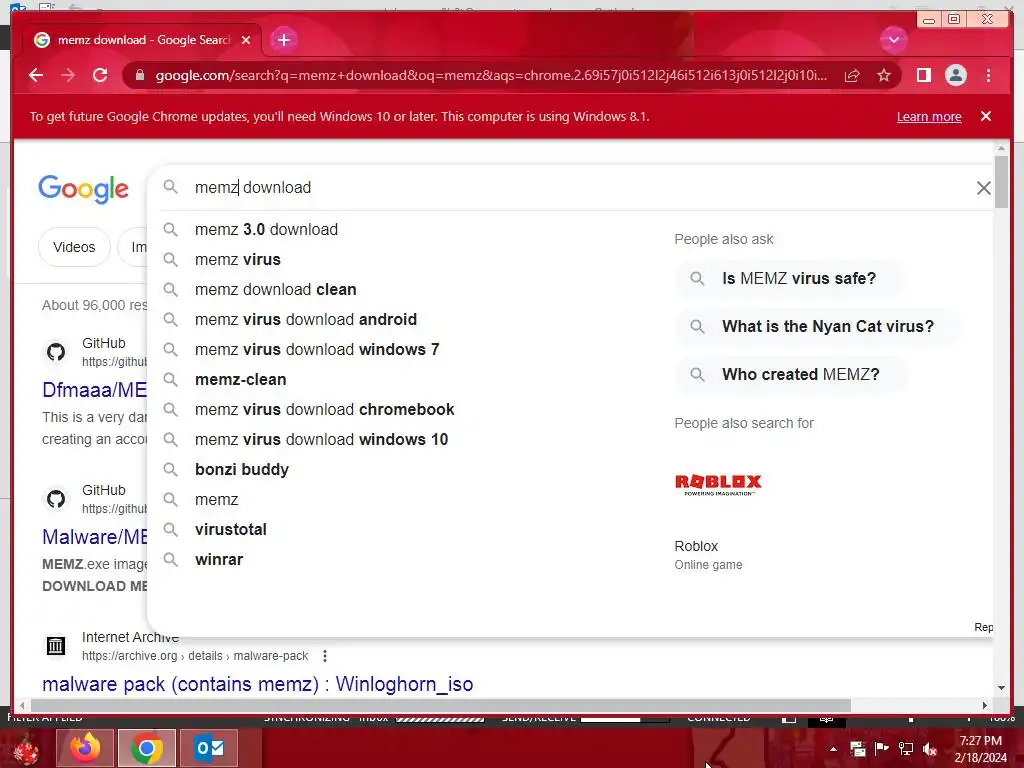The image size is (1024, 768).
Task: Reload the current page
Action: (x=100, y=75)
